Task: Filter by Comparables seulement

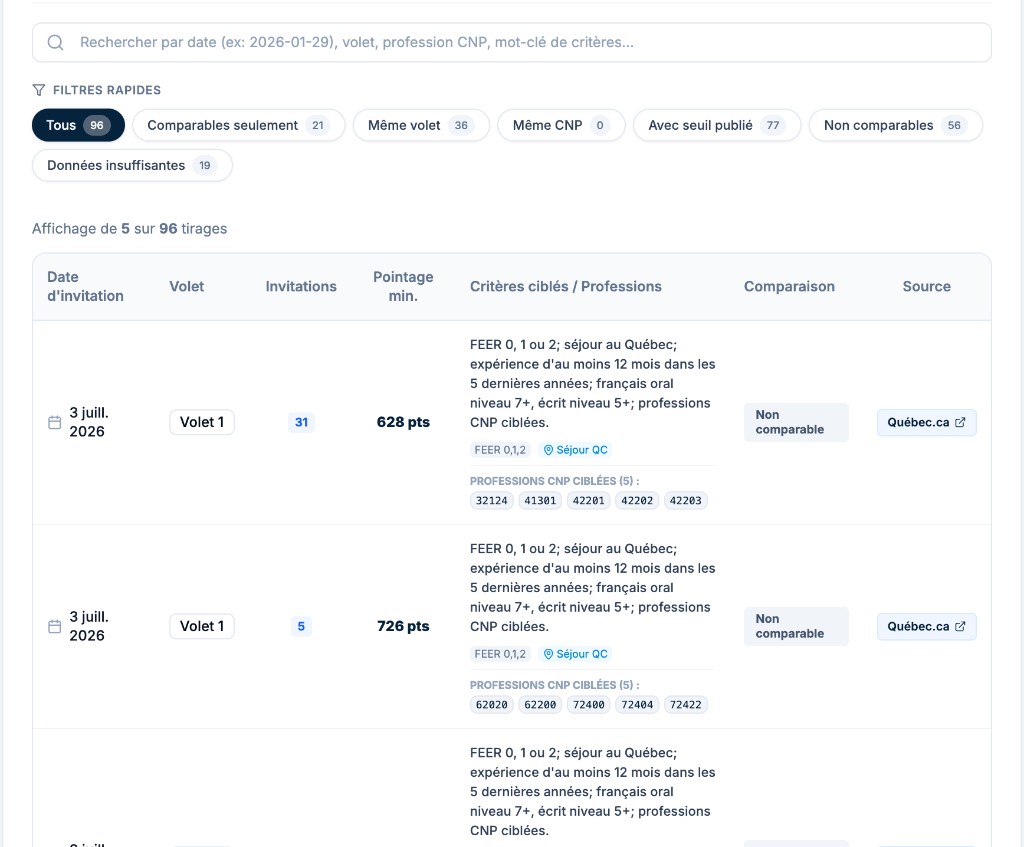Action: [x=238, y=125]
